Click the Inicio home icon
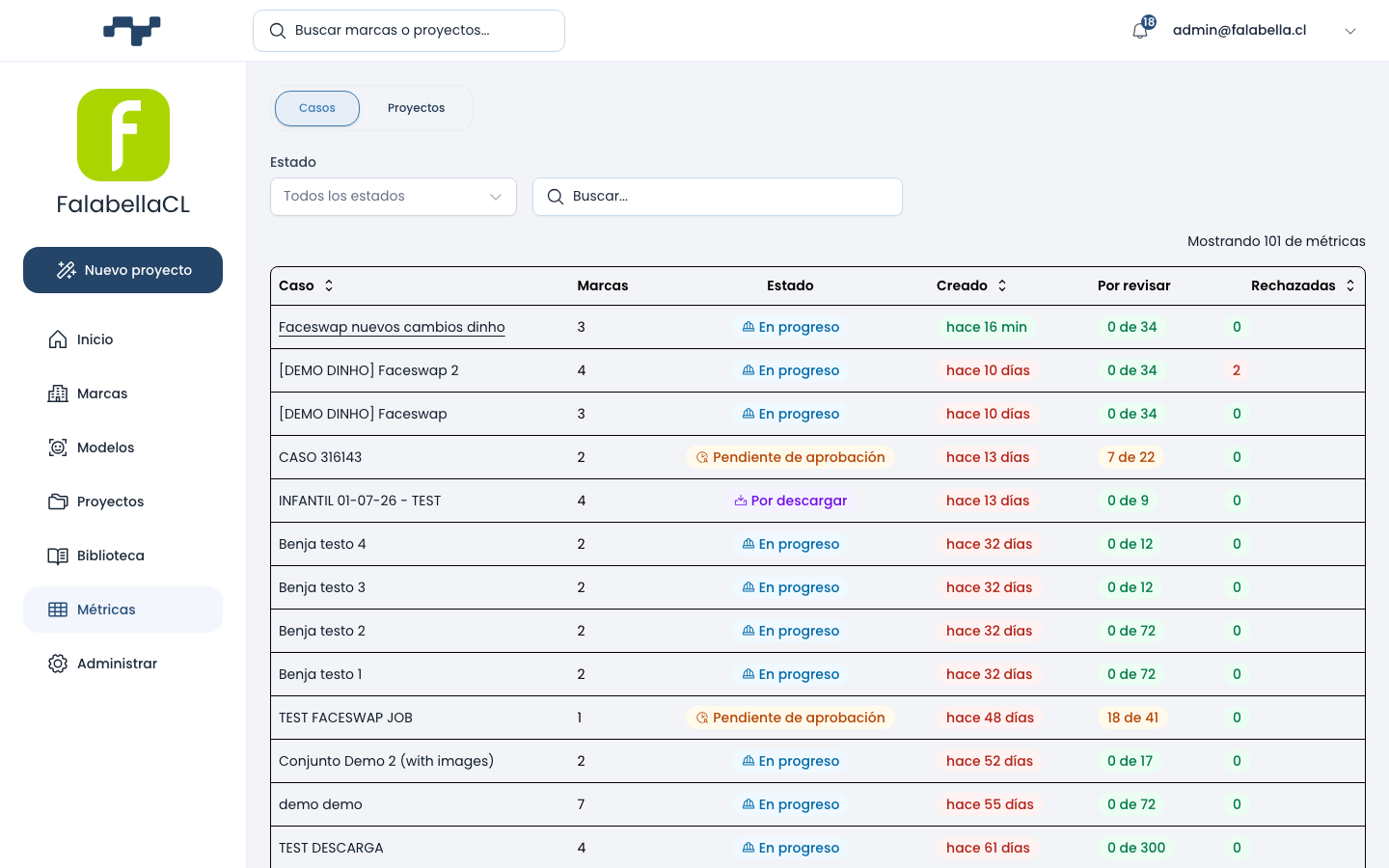Screen dimensions: 1389x868 [58, 339]
